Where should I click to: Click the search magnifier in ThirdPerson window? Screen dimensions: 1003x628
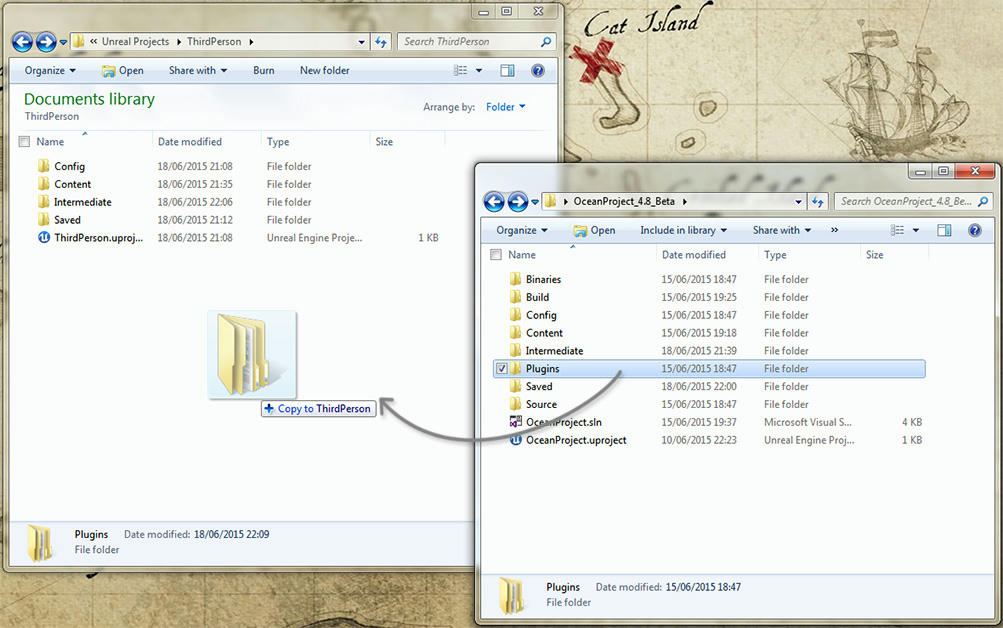[546, 42]
